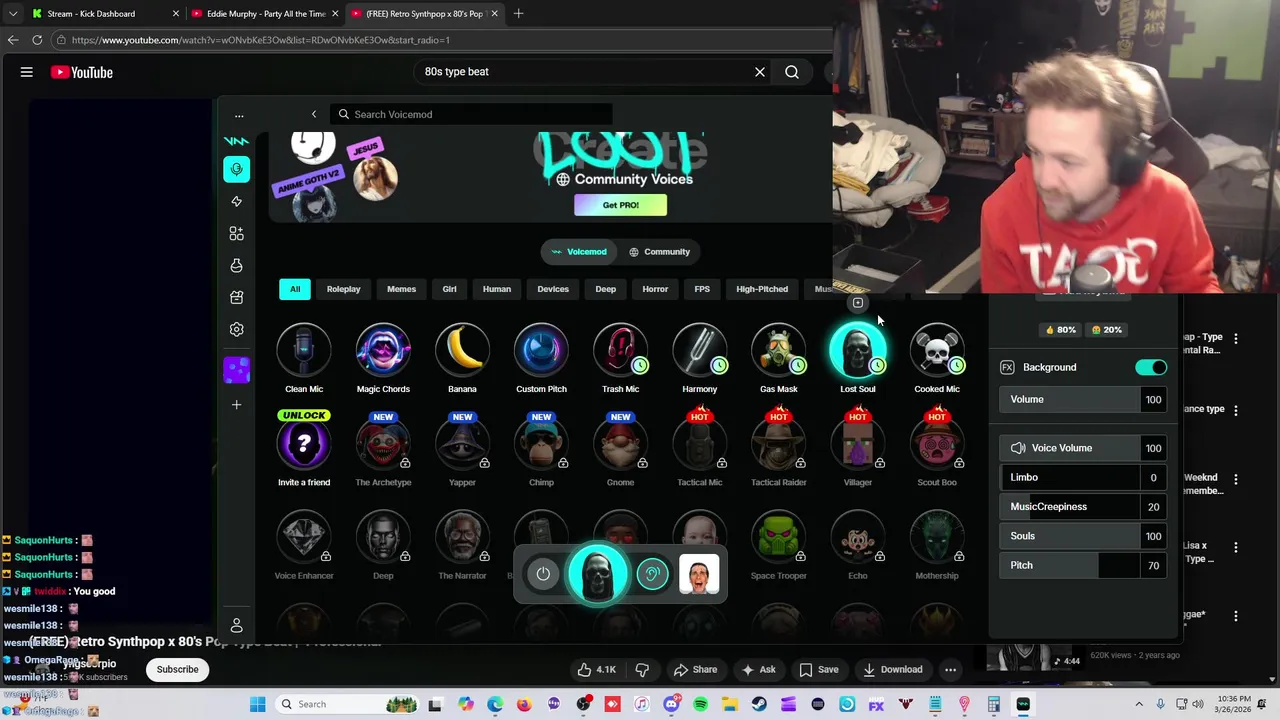Toggle Hear Myself ear button

[x=652, y=574]
